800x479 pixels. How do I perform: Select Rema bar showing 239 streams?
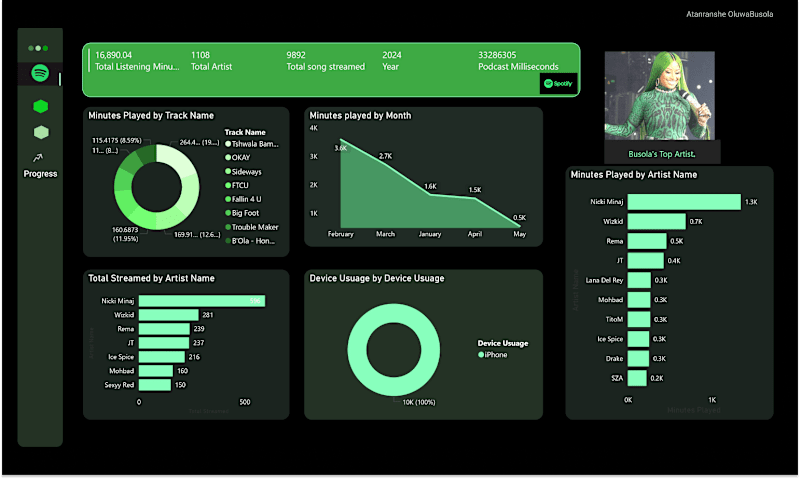pyautogui.click(x=164, y=329)
